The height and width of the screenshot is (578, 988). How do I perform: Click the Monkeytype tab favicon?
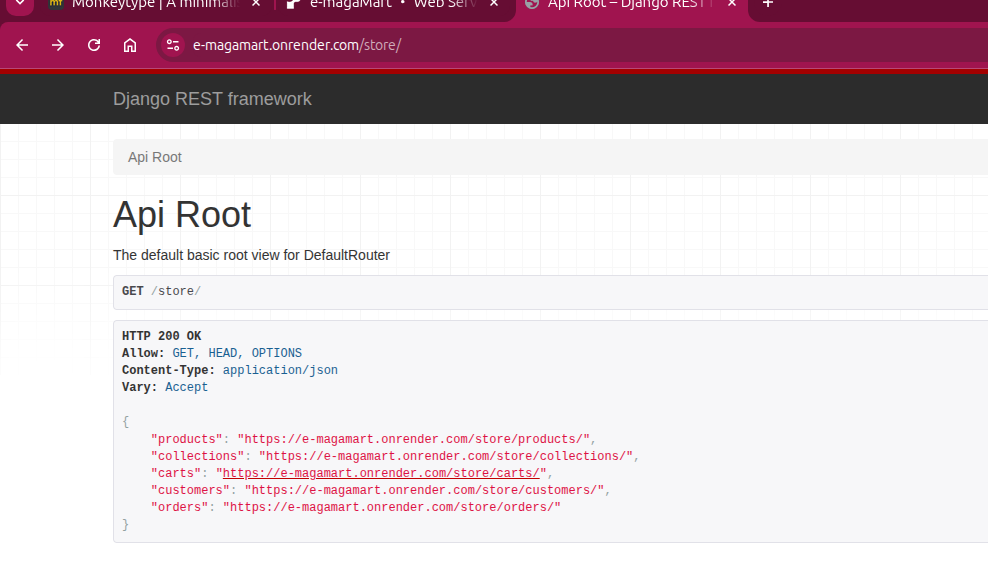click(56, 4)
